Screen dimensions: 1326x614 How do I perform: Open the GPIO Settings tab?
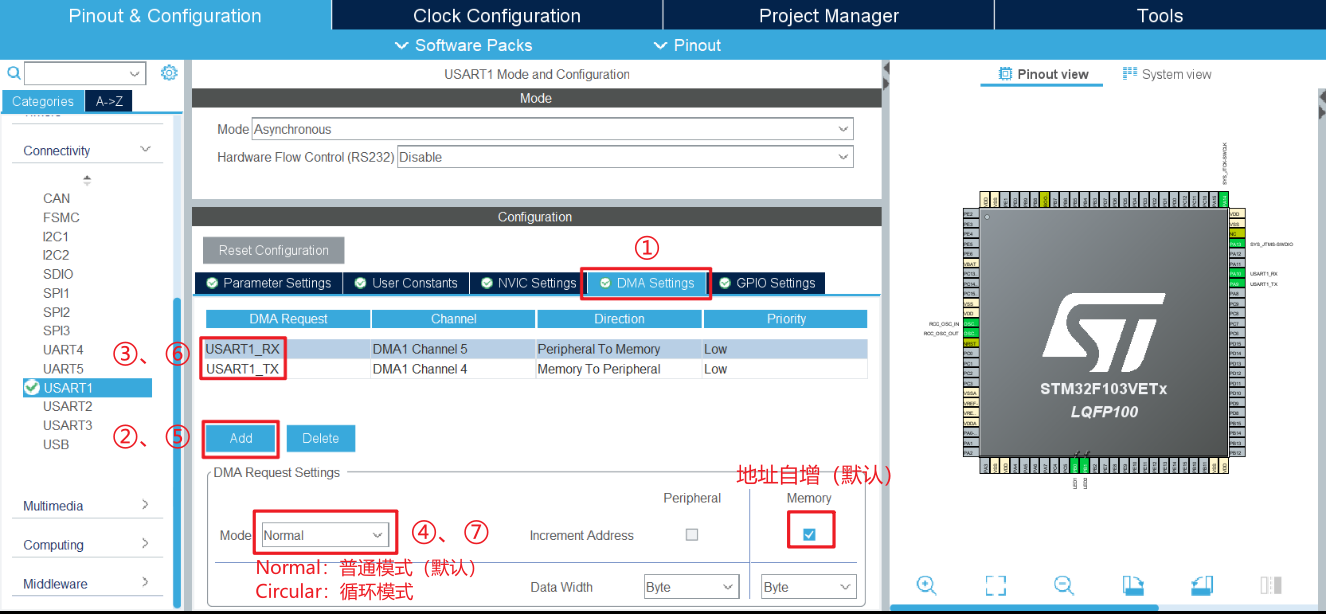[768, 283]
